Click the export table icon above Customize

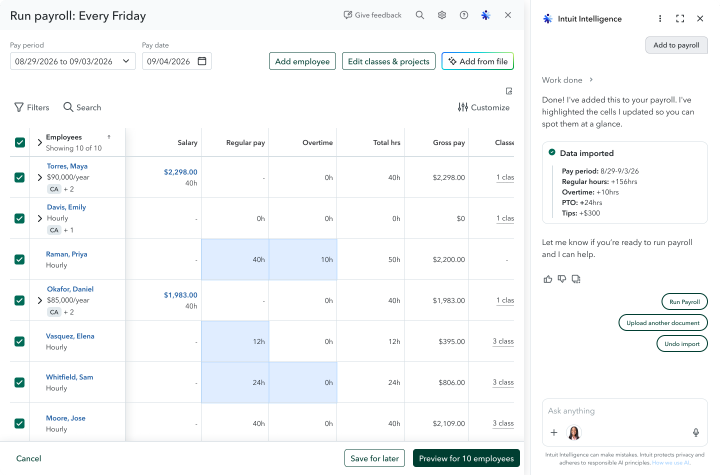click(509, 91)
